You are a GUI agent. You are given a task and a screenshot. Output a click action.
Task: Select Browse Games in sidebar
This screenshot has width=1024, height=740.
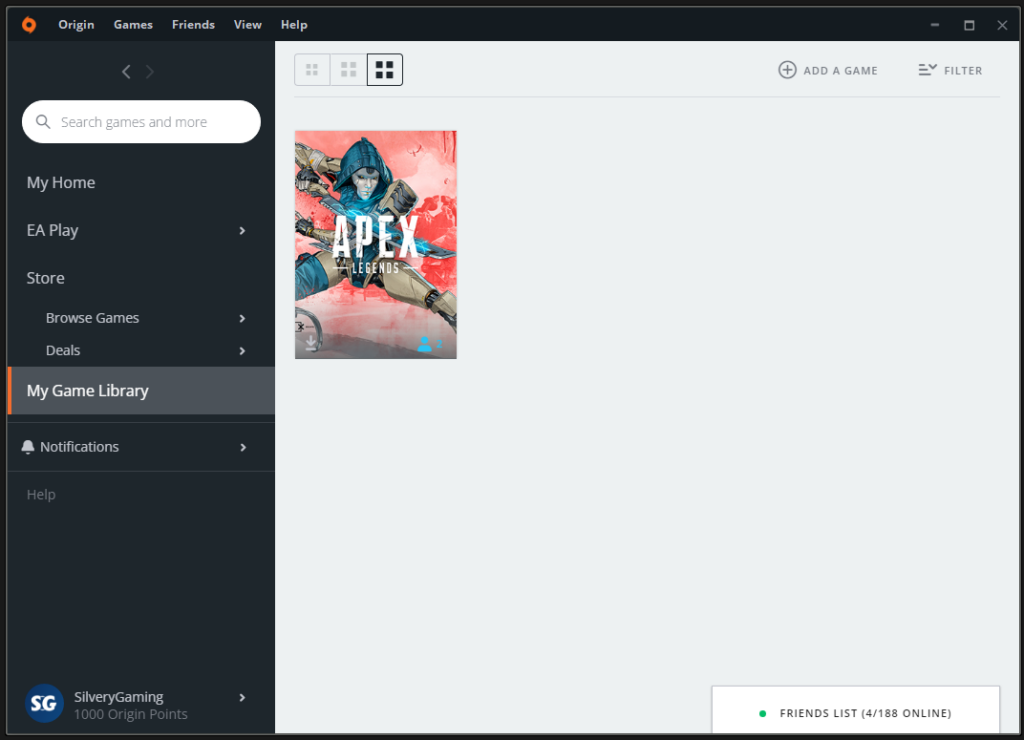92,318
